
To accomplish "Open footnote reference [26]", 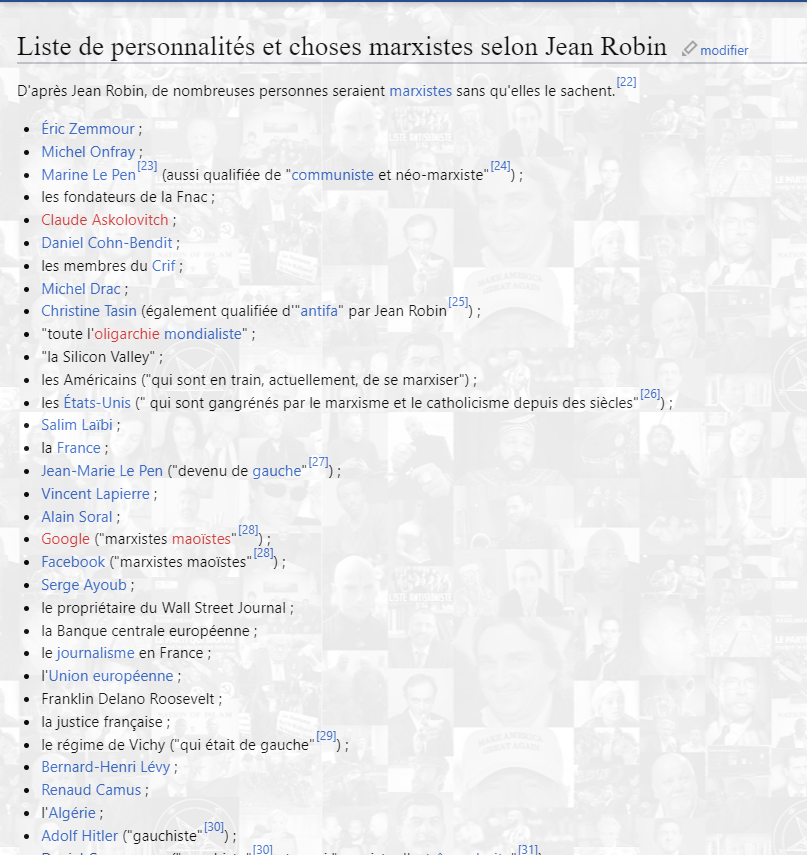I will [x=650, y=394].
